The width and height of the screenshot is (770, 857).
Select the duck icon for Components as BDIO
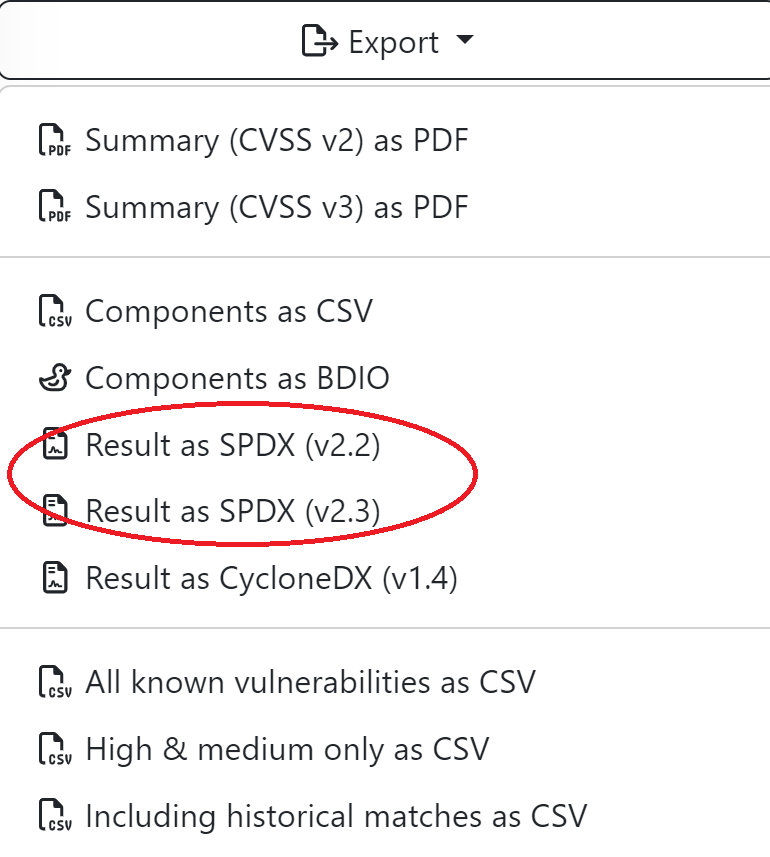(54, 378)
